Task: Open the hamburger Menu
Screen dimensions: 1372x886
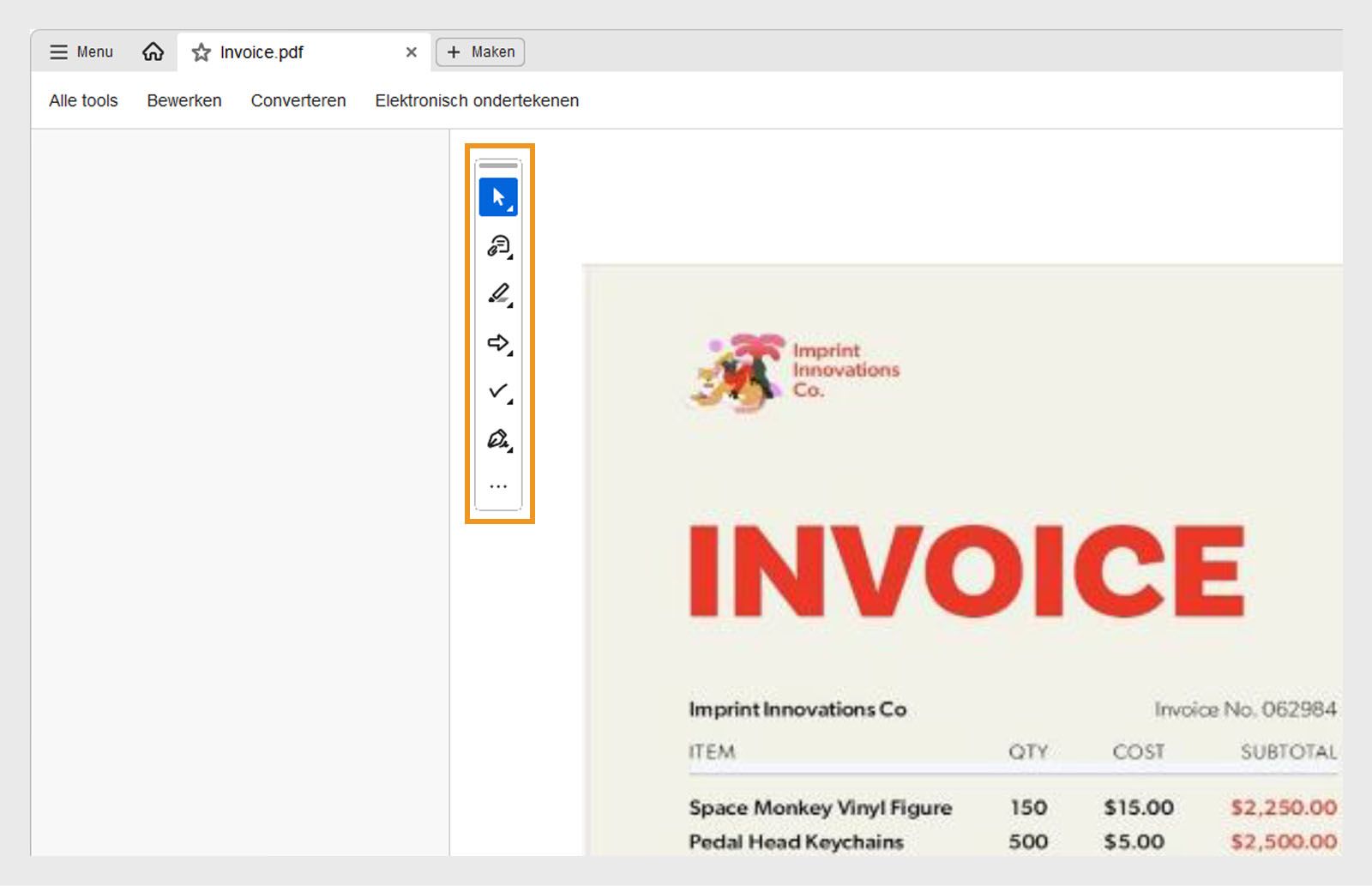Action: (81, 52)
